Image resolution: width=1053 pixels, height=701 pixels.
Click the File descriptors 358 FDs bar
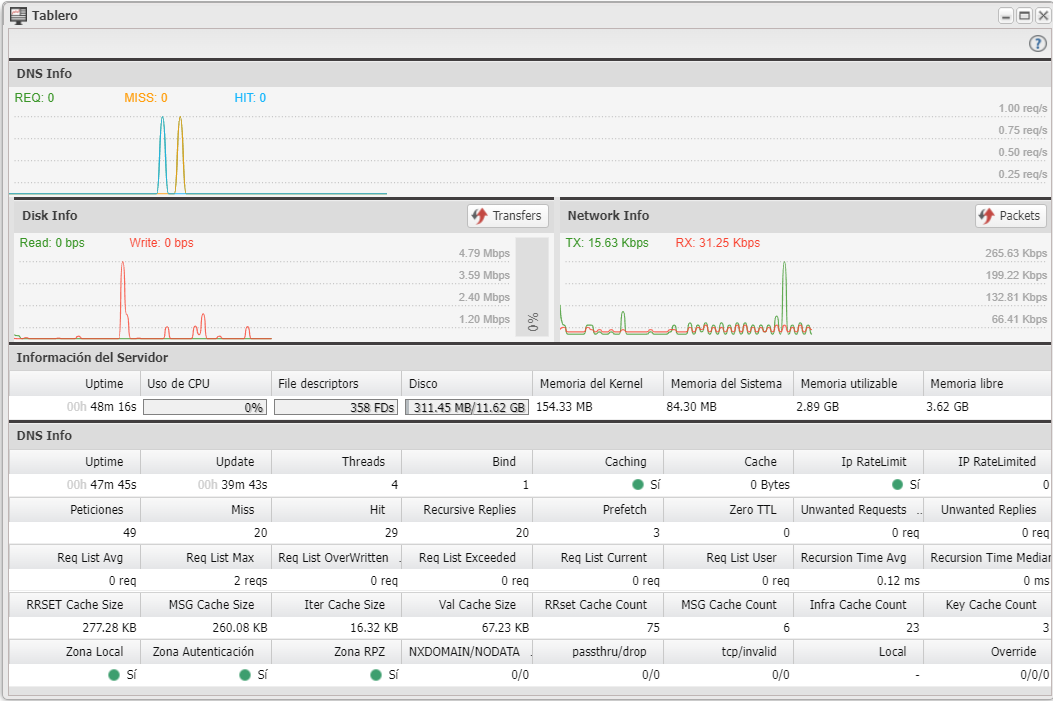click(x=336, y=407)
